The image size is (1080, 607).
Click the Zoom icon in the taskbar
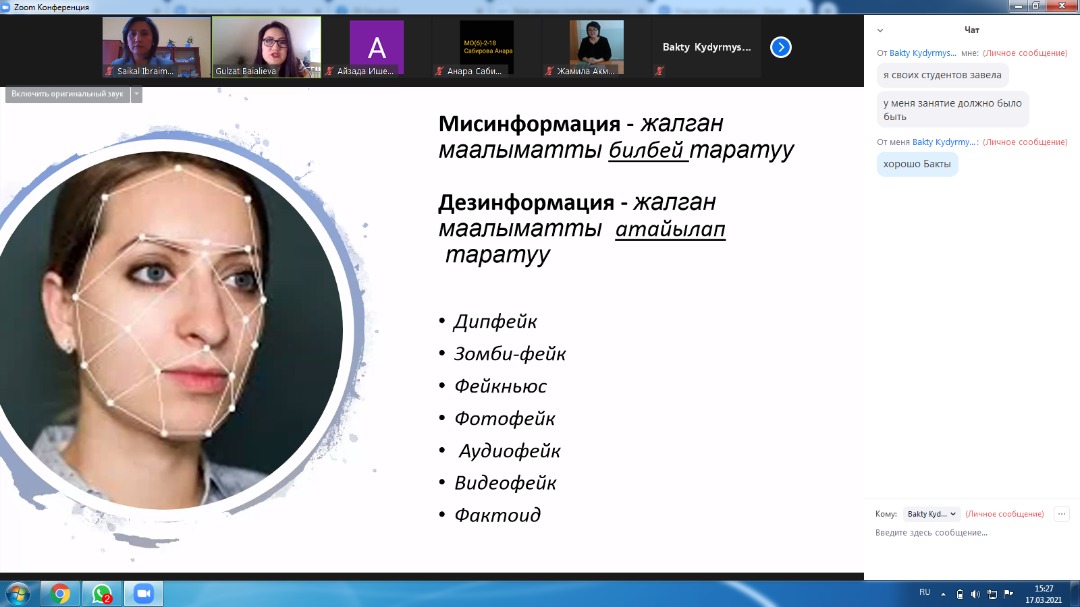click(142, 593)
